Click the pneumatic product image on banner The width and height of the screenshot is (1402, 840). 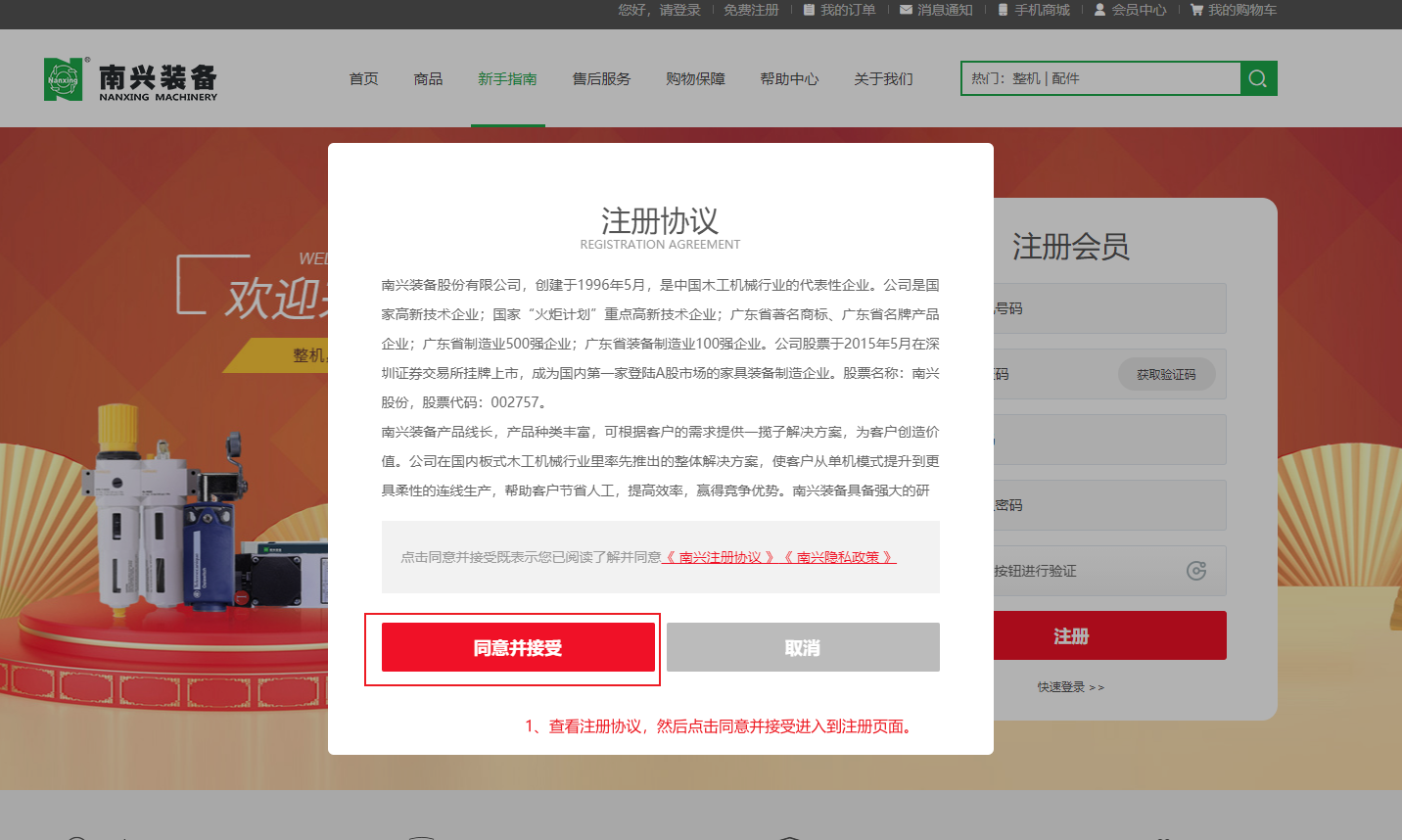(206, 509)
